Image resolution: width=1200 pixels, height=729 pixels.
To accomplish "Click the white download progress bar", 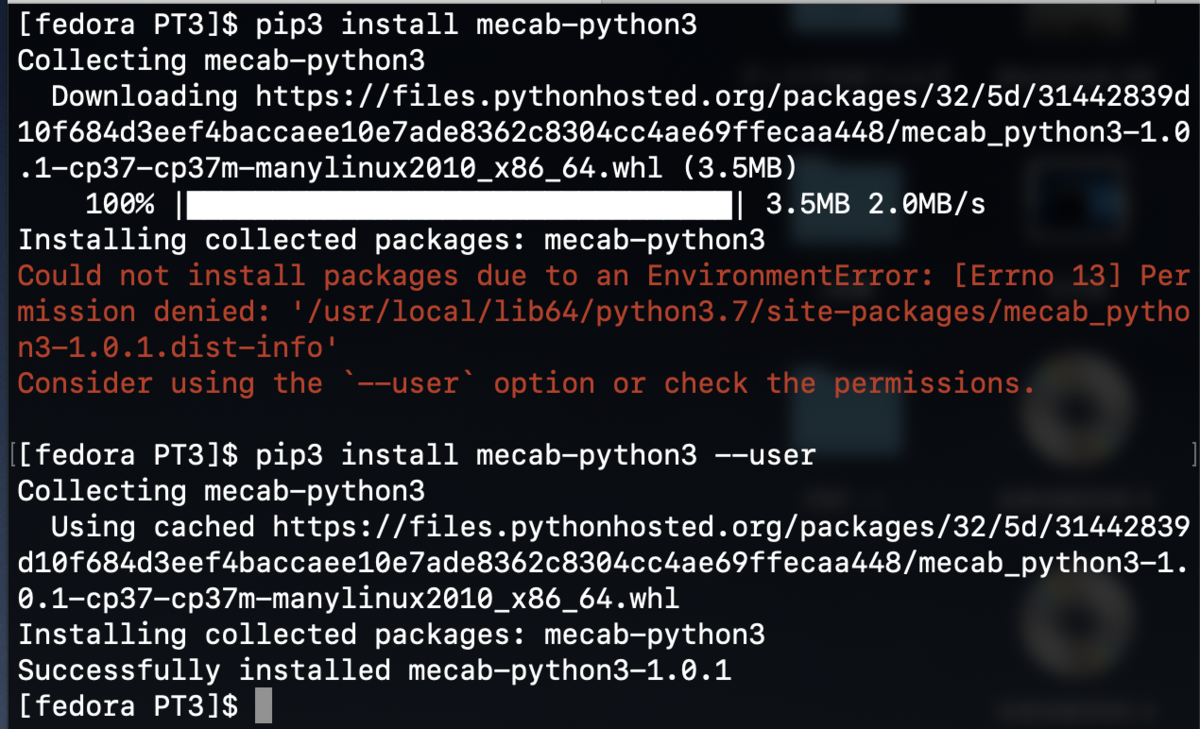I will click(x=460, y=205).
